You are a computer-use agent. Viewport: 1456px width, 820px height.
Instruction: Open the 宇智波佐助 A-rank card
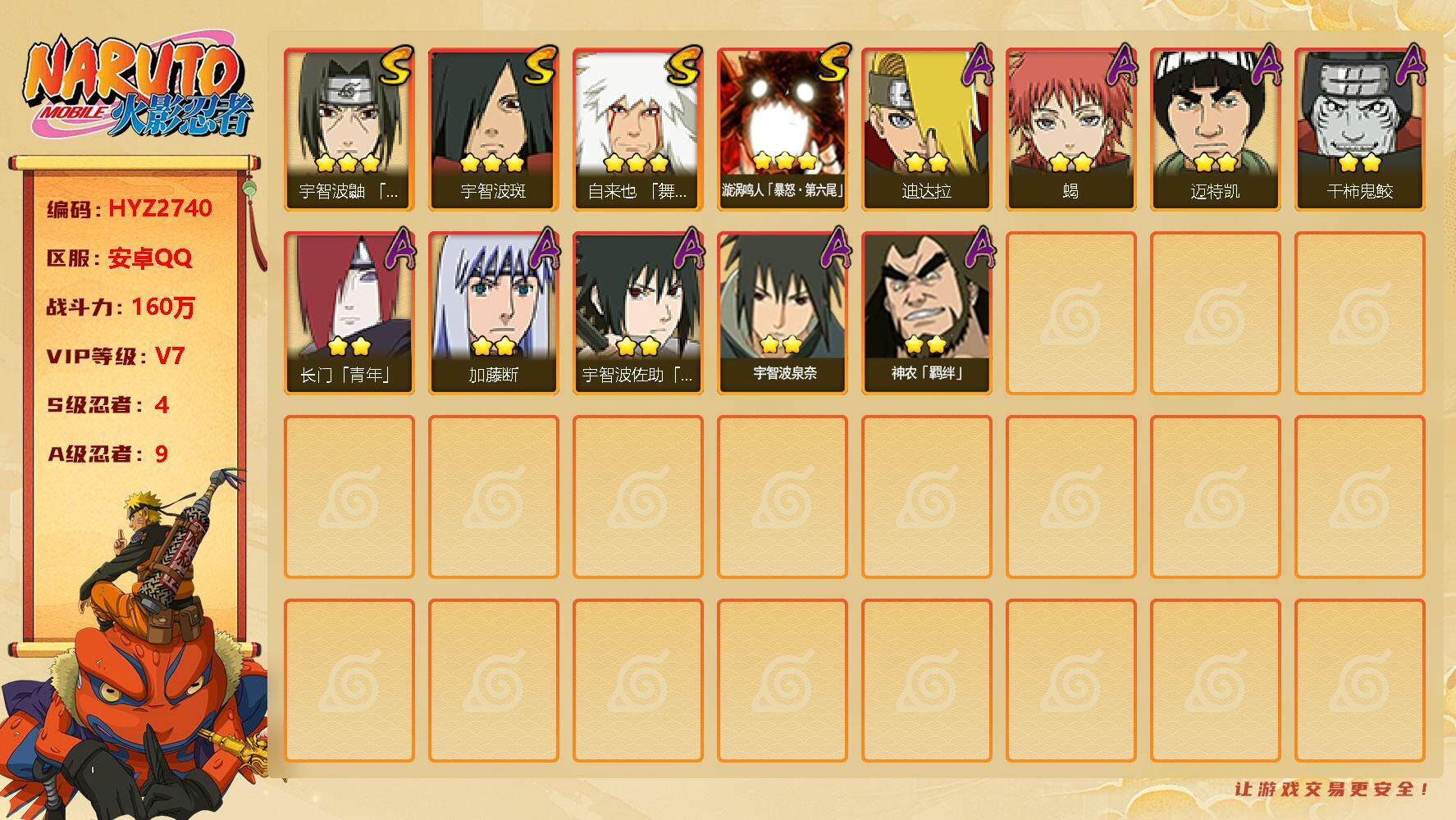click(638, 313)
